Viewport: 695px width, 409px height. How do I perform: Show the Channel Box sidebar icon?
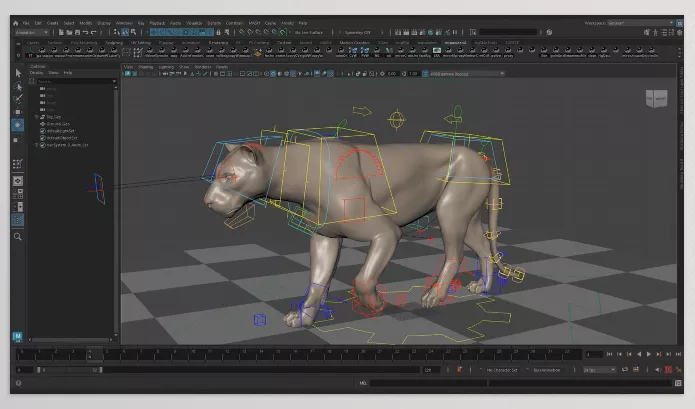pos(679,32)
